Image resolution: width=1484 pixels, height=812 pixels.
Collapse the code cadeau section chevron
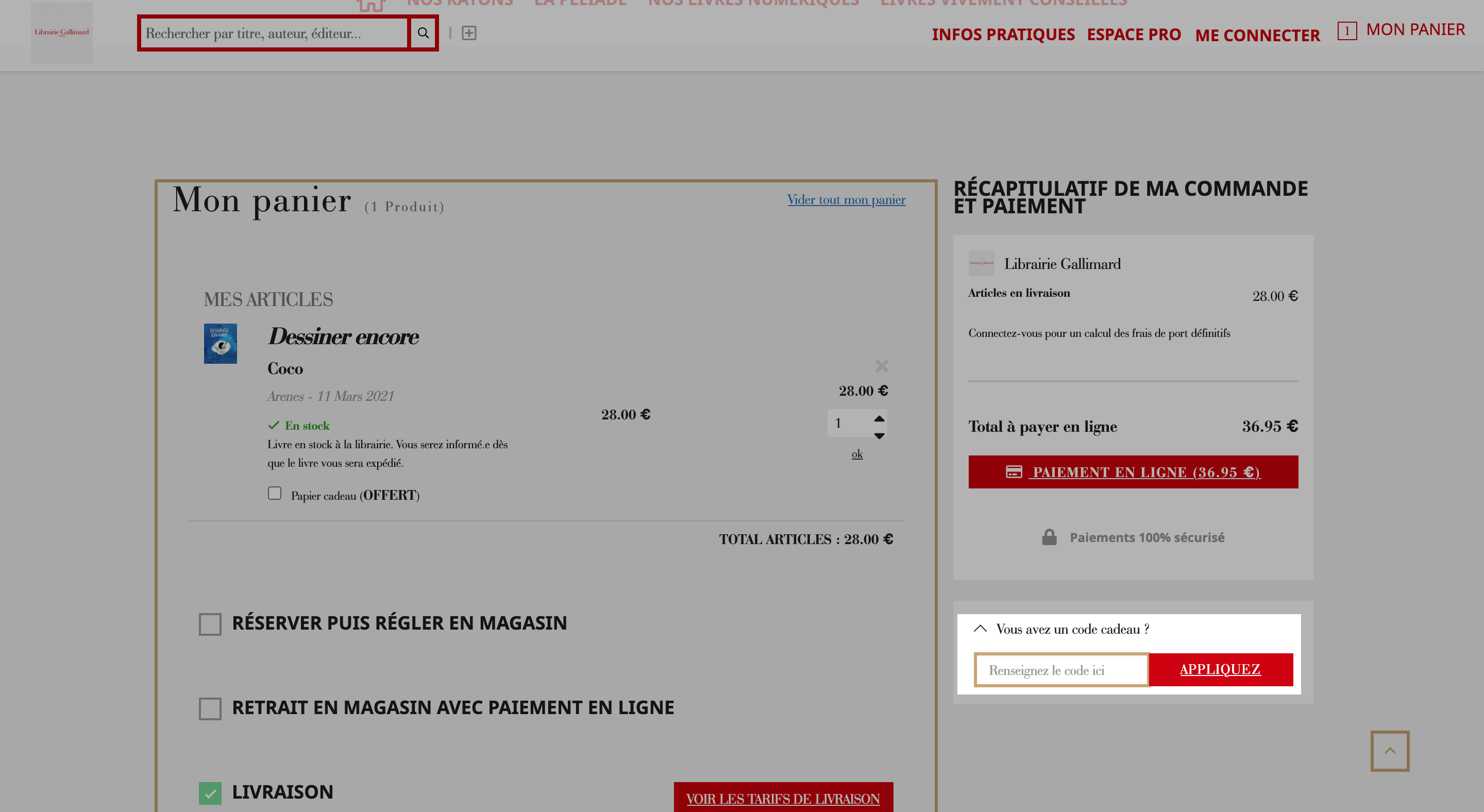pyautogui.click(x=980, y=628)
